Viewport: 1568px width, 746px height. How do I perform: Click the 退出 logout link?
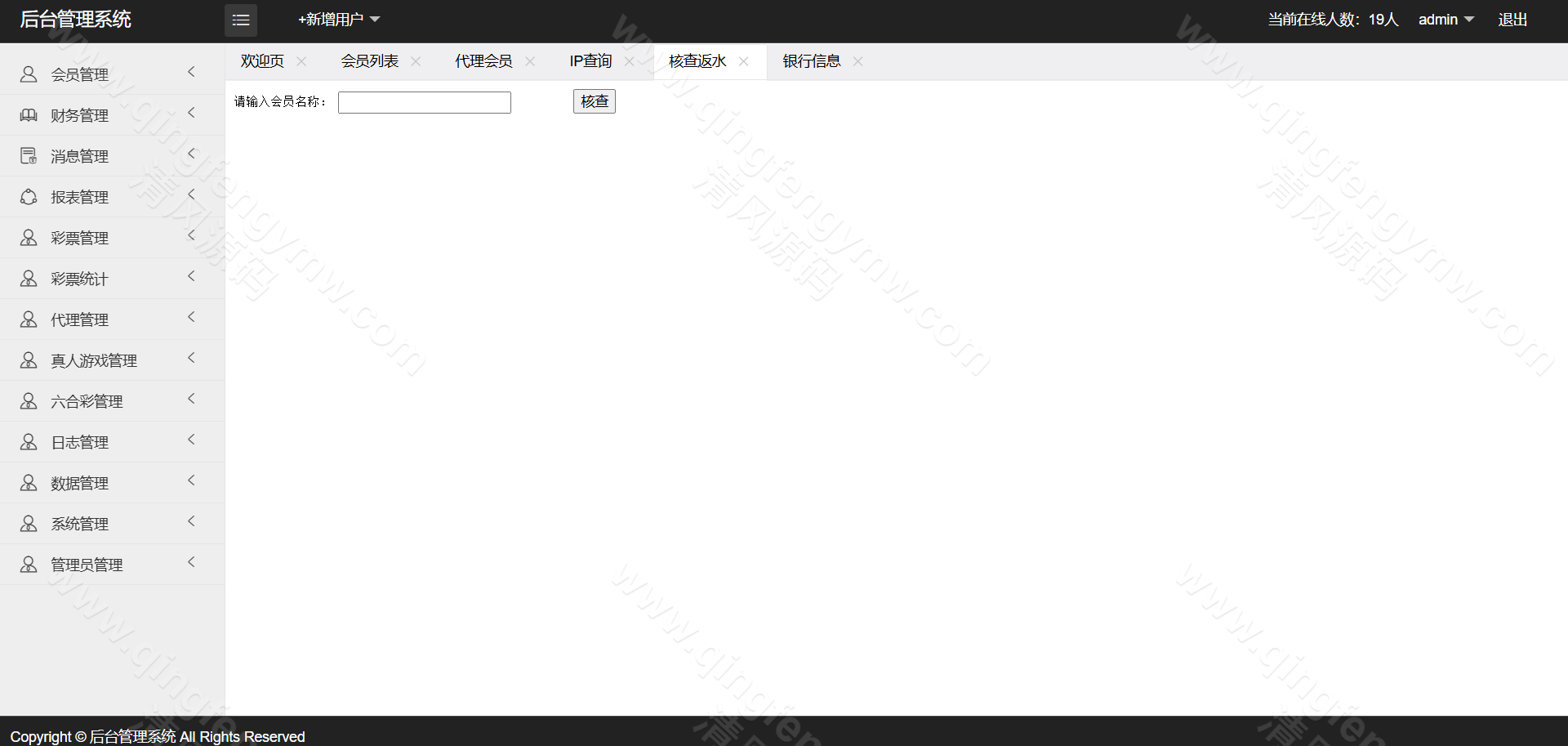1512,20
